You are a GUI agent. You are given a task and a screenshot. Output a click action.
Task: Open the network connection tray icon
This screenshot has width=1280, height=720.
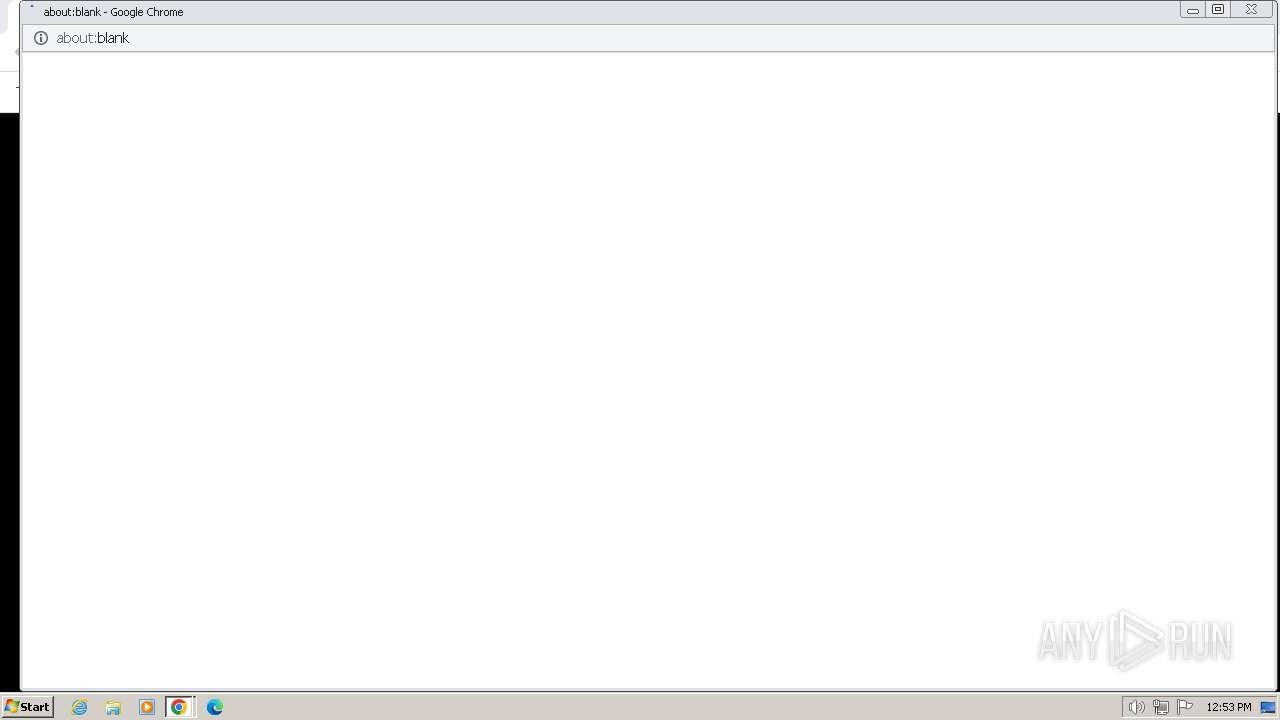[x=1160, y=707]
